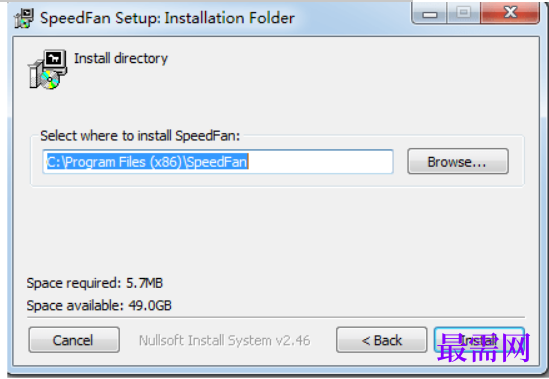Click the 'Select where to install SpeedFan:' label

(140, 136)
